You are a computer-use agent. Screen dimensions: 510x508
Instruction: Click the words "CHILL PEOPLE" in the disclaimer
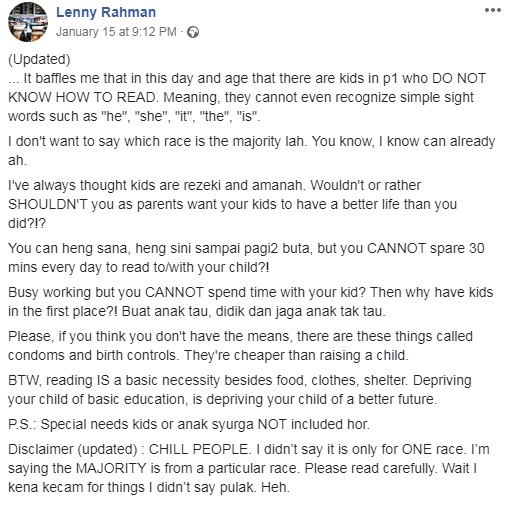pos(198,449)
